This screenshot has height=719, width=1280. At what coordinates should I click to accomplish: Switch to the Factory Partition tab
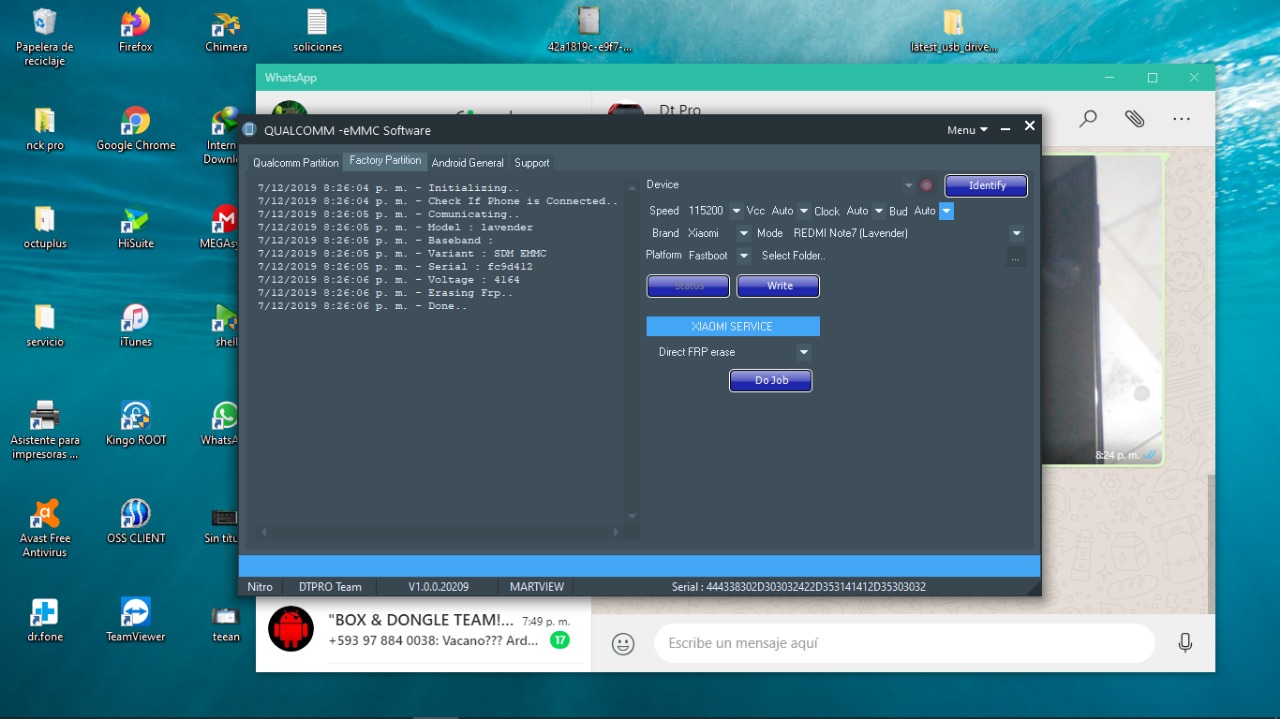pos(385,161)
